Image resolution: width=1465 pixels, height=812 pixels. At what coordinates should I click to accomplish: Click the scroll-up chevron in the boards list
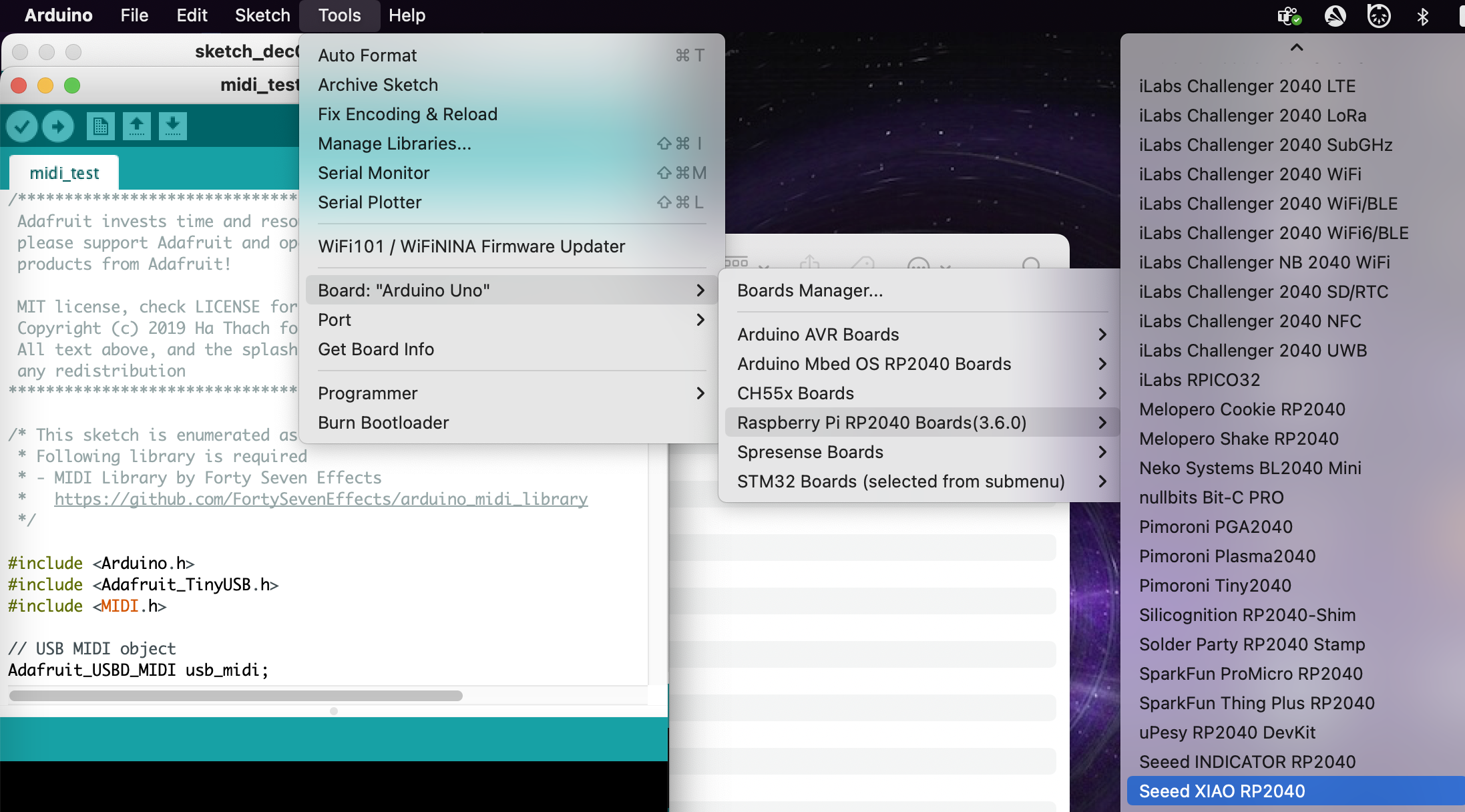[x=1296, y=47]
